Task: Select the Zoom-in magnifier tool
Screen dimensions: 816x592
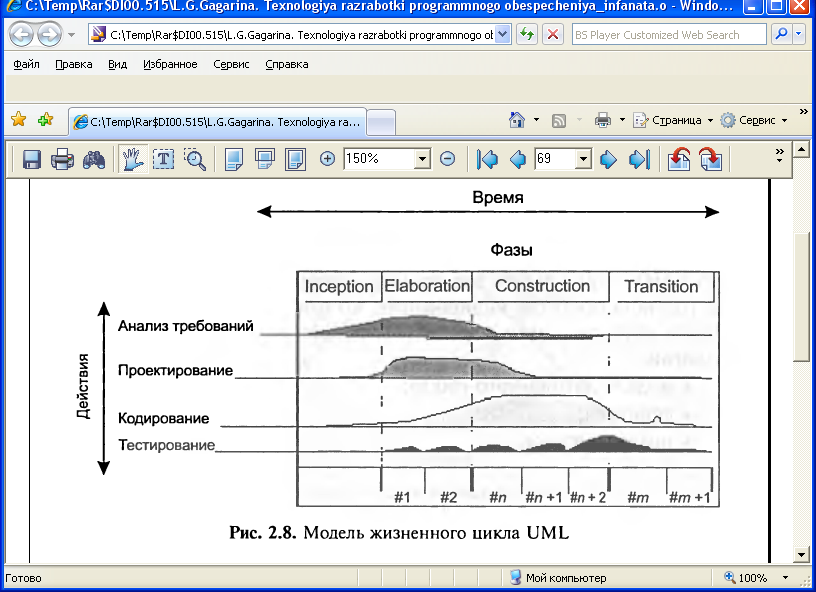Action: [x=196, y=159]
